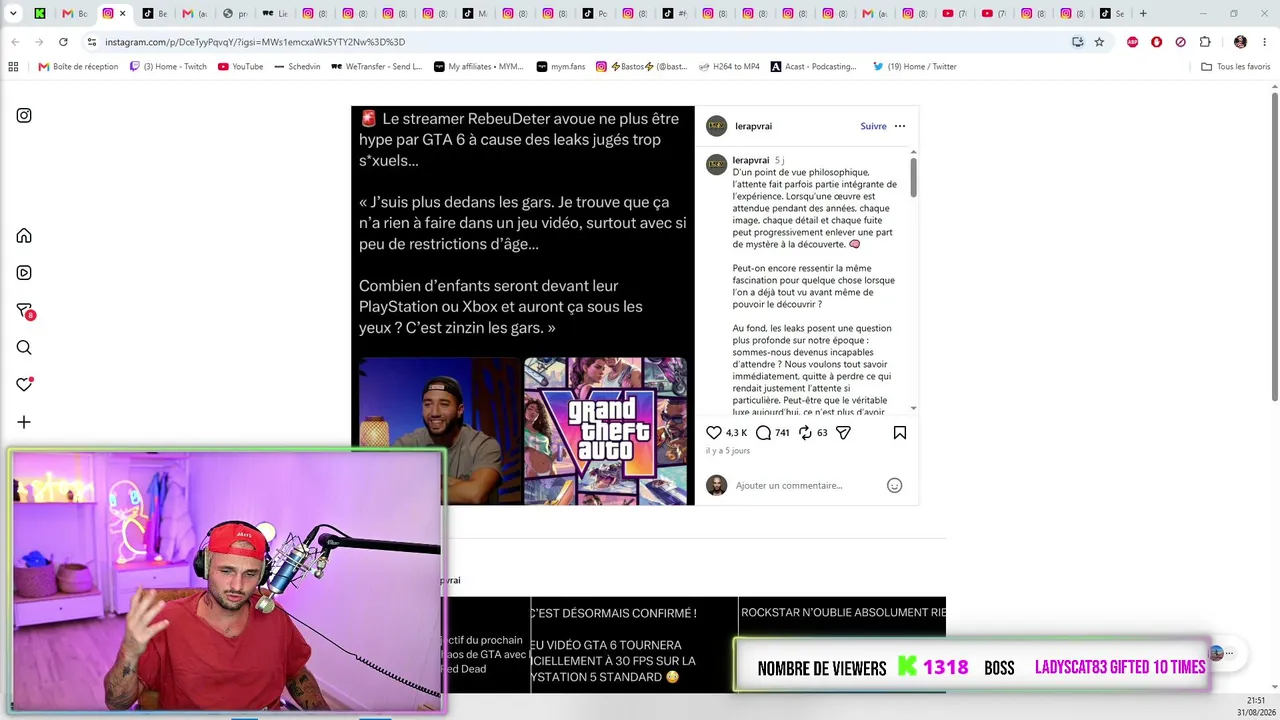
Task: Open the Schedvin bookmark
Action: click(x=297, y=66)
